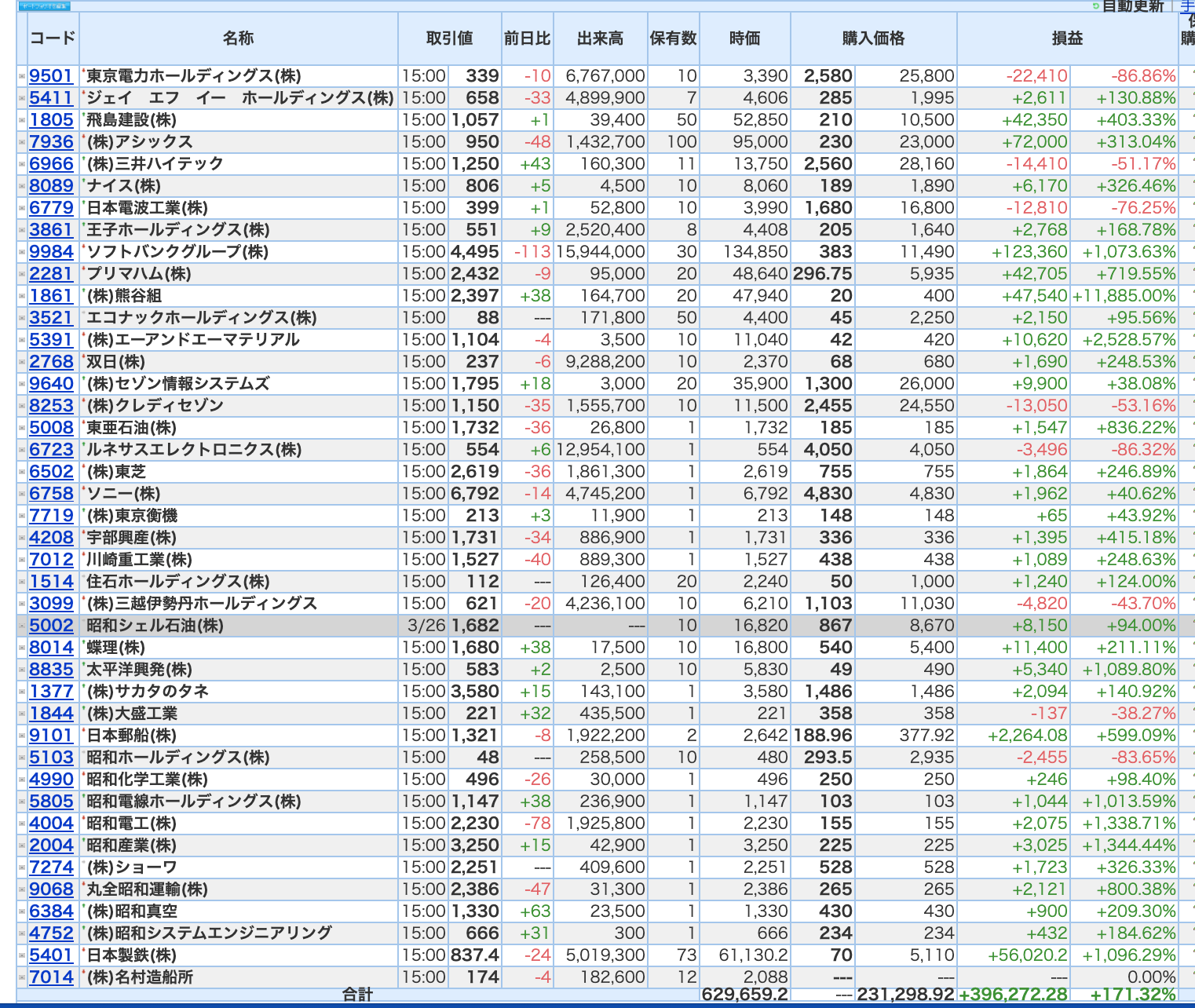The height and width of the screenshot is (1008, 1195).
Task: Click the 前日比 column header
Action: tap(528, 38)
